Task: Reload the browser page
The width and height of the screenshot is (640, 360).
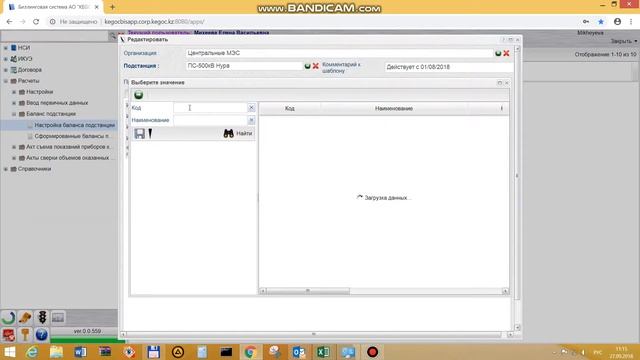Action: tap(36, 22)
